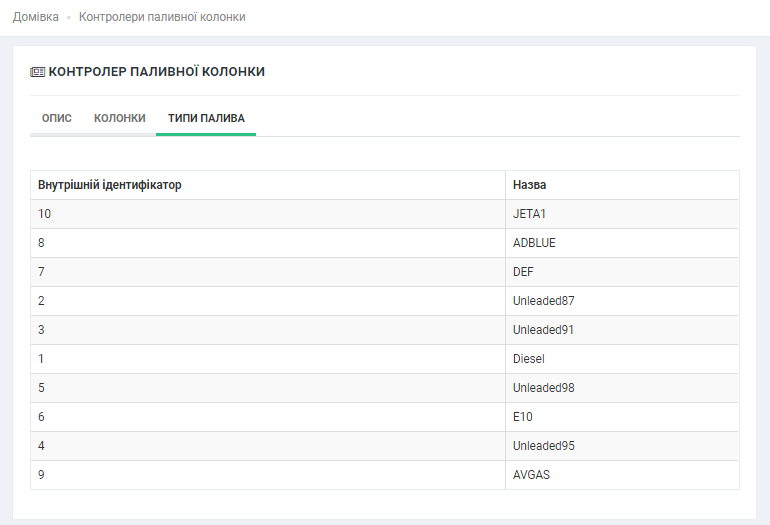Click the AVGAS fuel entry
This screenshot has height=525, width=770.
(531, 475)
